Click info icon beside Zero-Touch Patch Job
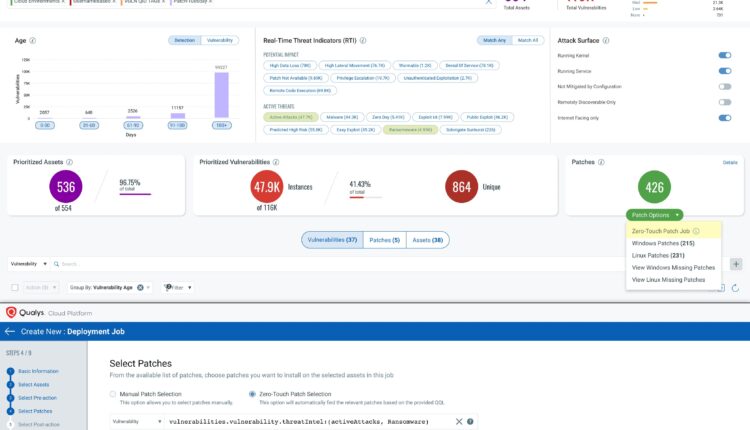Viewport: 750px width, 430px height. 696,231
